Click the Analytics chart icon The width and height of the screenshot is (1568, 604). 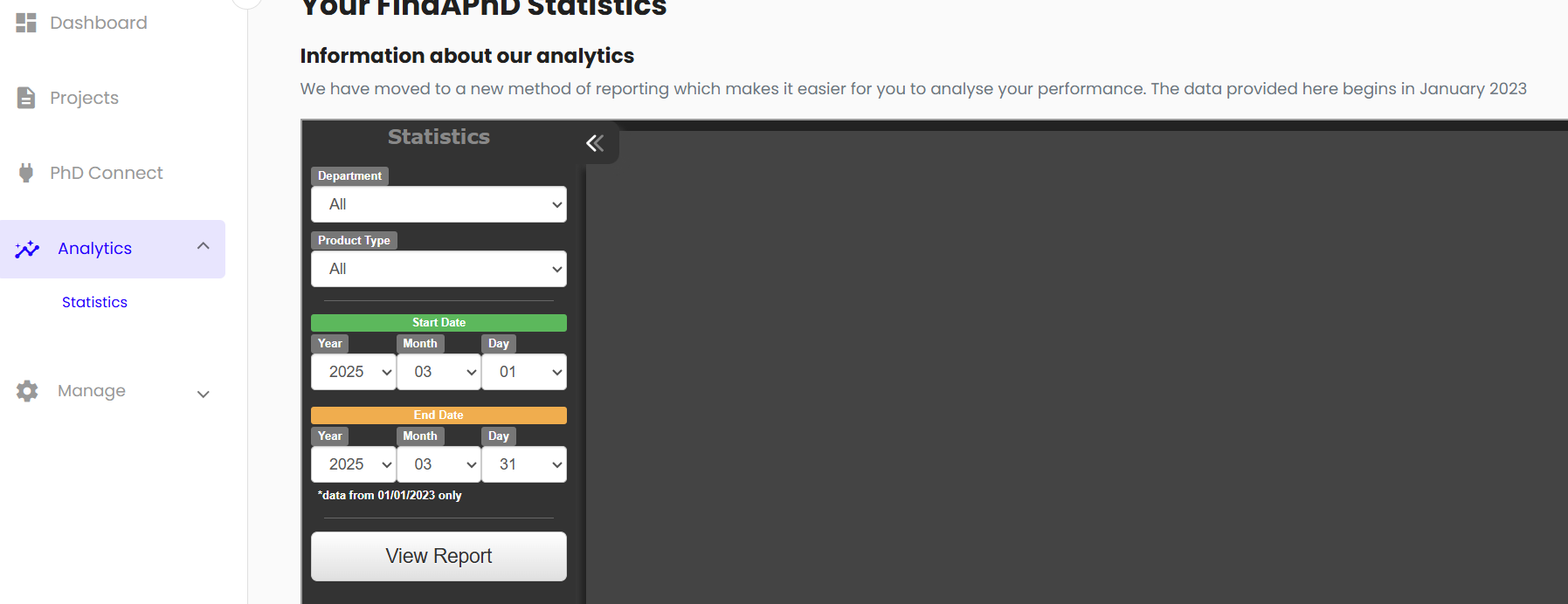point(27,249)
